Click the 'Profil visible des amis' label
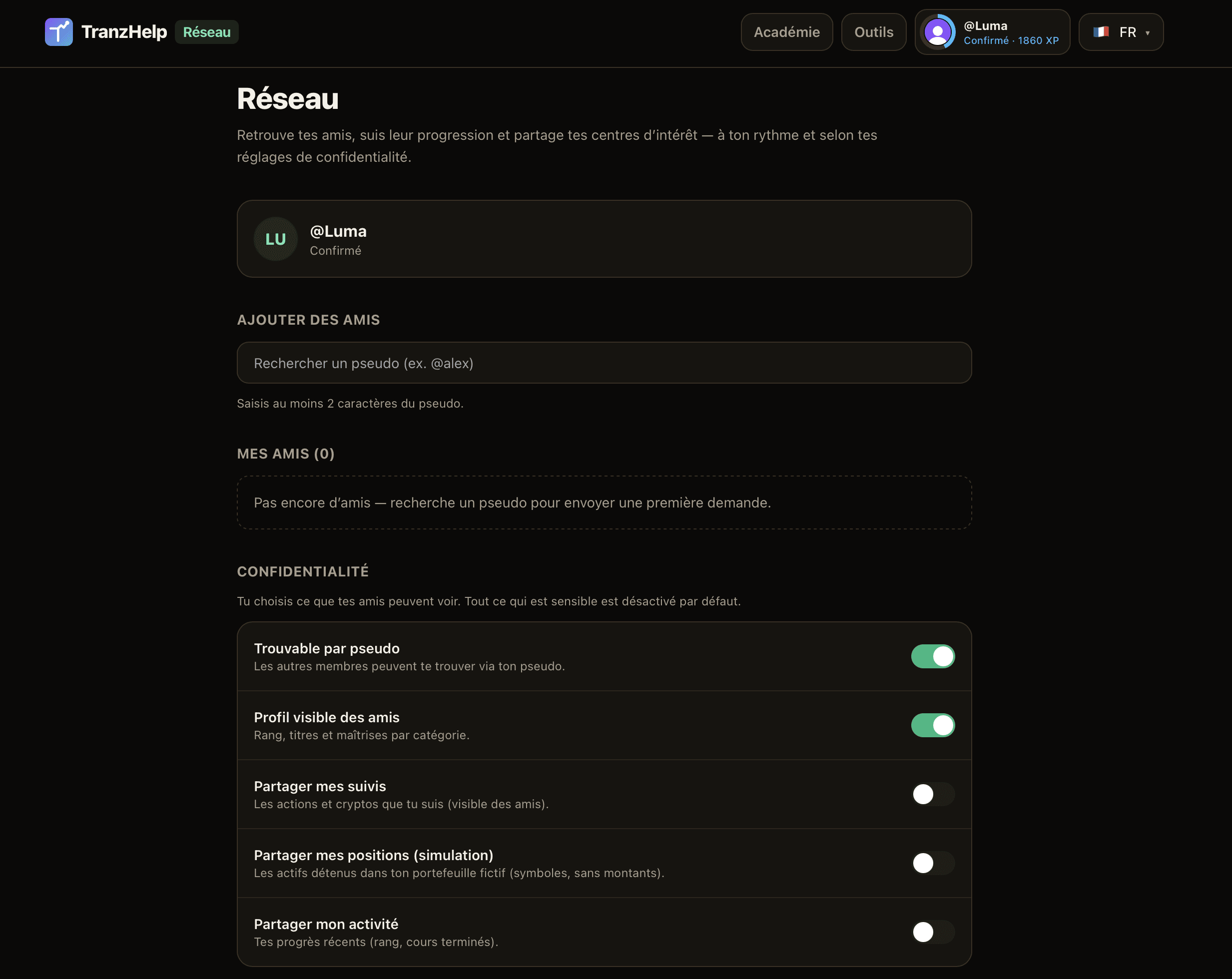 click(326, 717)
